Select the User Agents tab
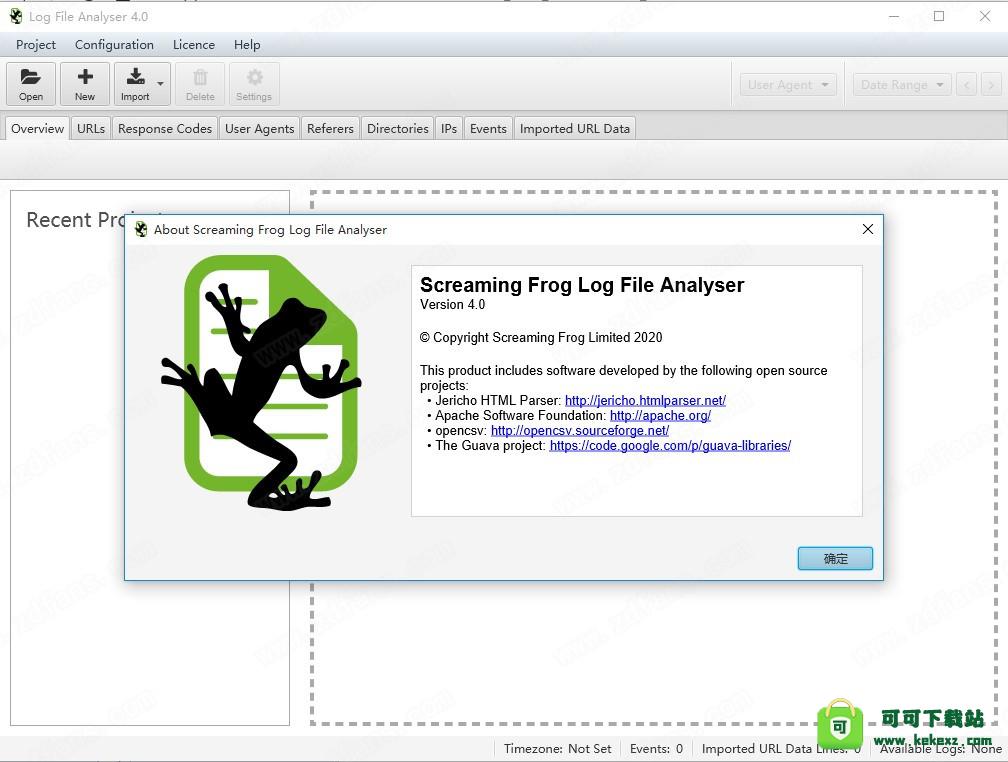This screenshot has height=762, width=1008. click(259, 128)
